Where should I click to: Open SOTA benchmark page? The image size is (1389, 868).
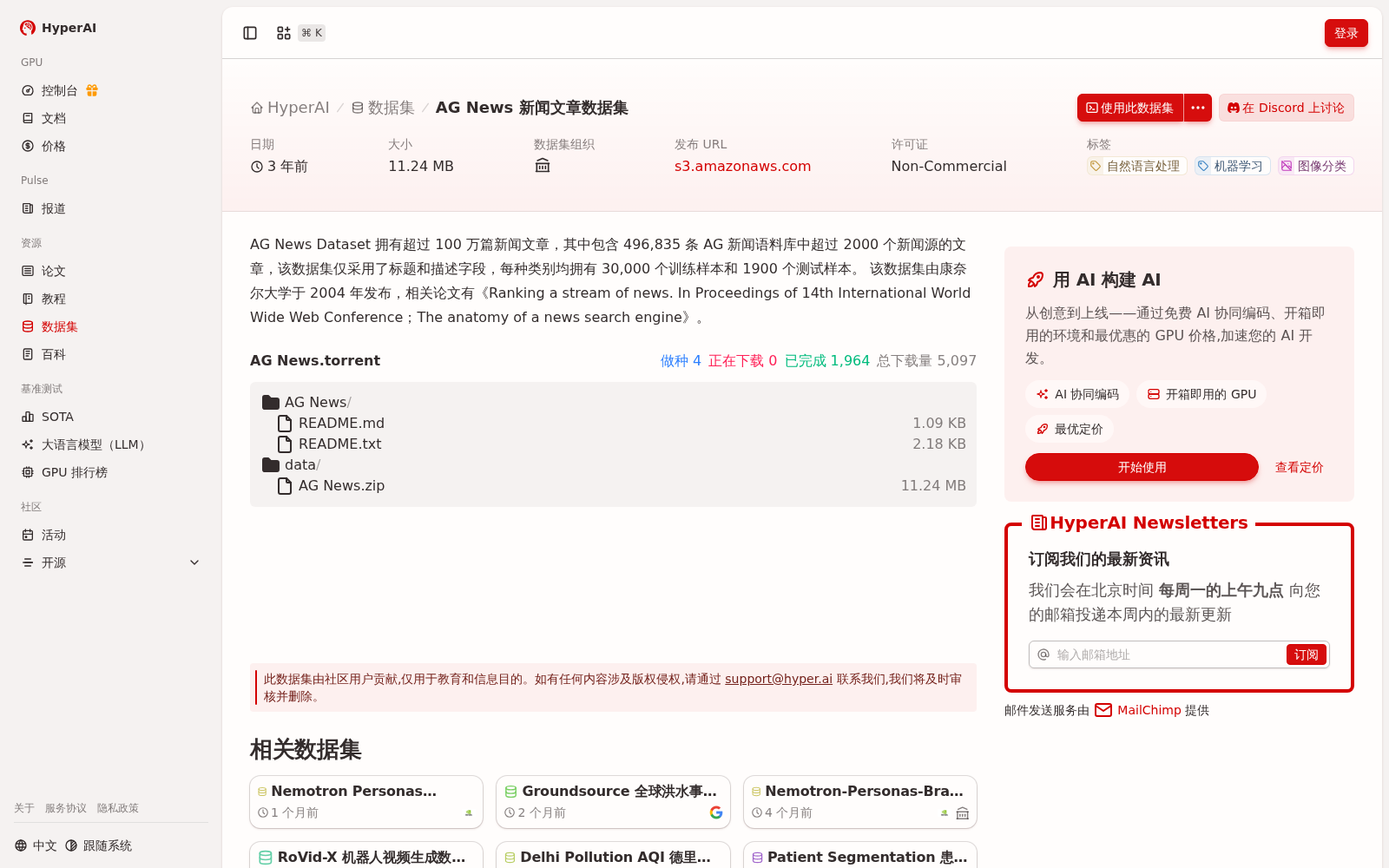pos(111,417)
